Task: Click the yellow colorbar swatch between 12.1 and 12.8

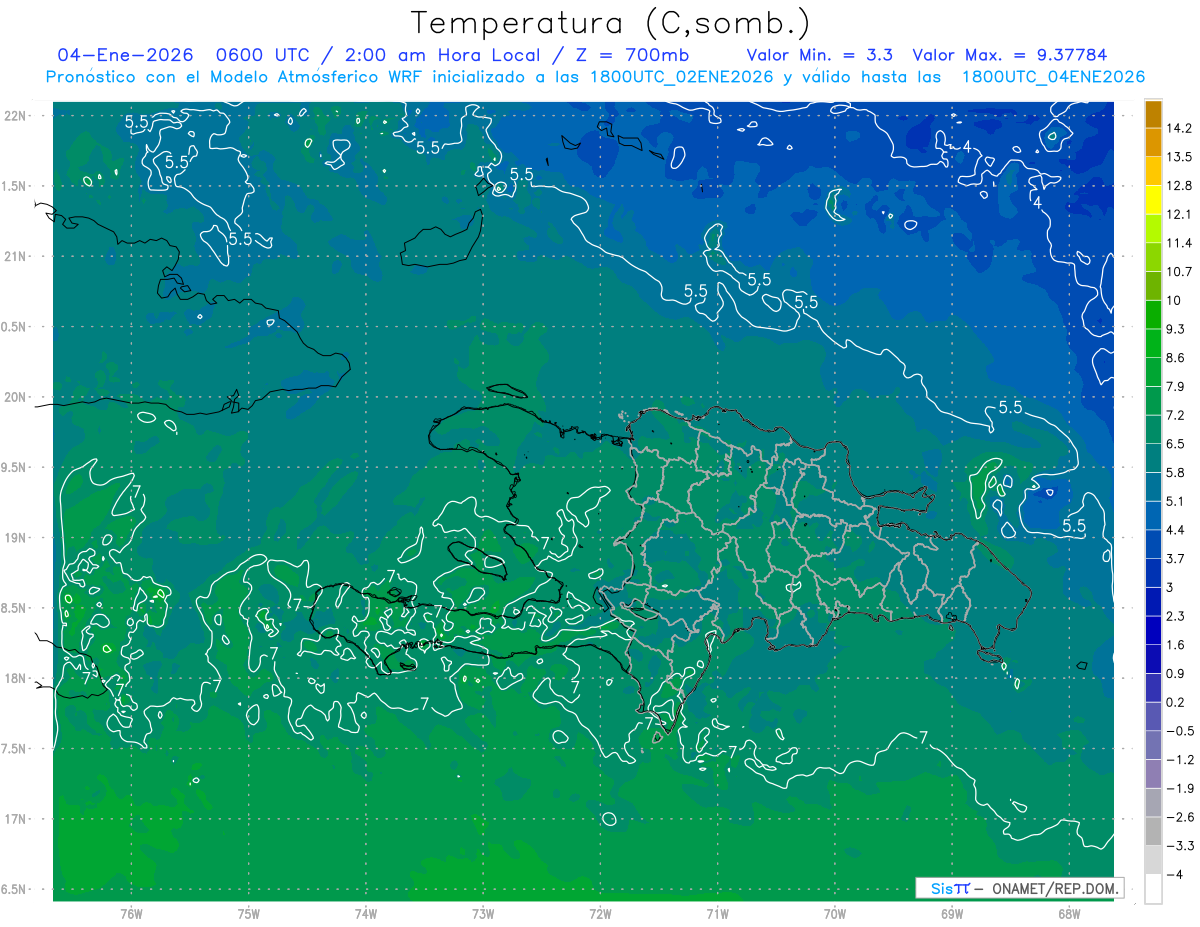Action: tap(1153, 200)
